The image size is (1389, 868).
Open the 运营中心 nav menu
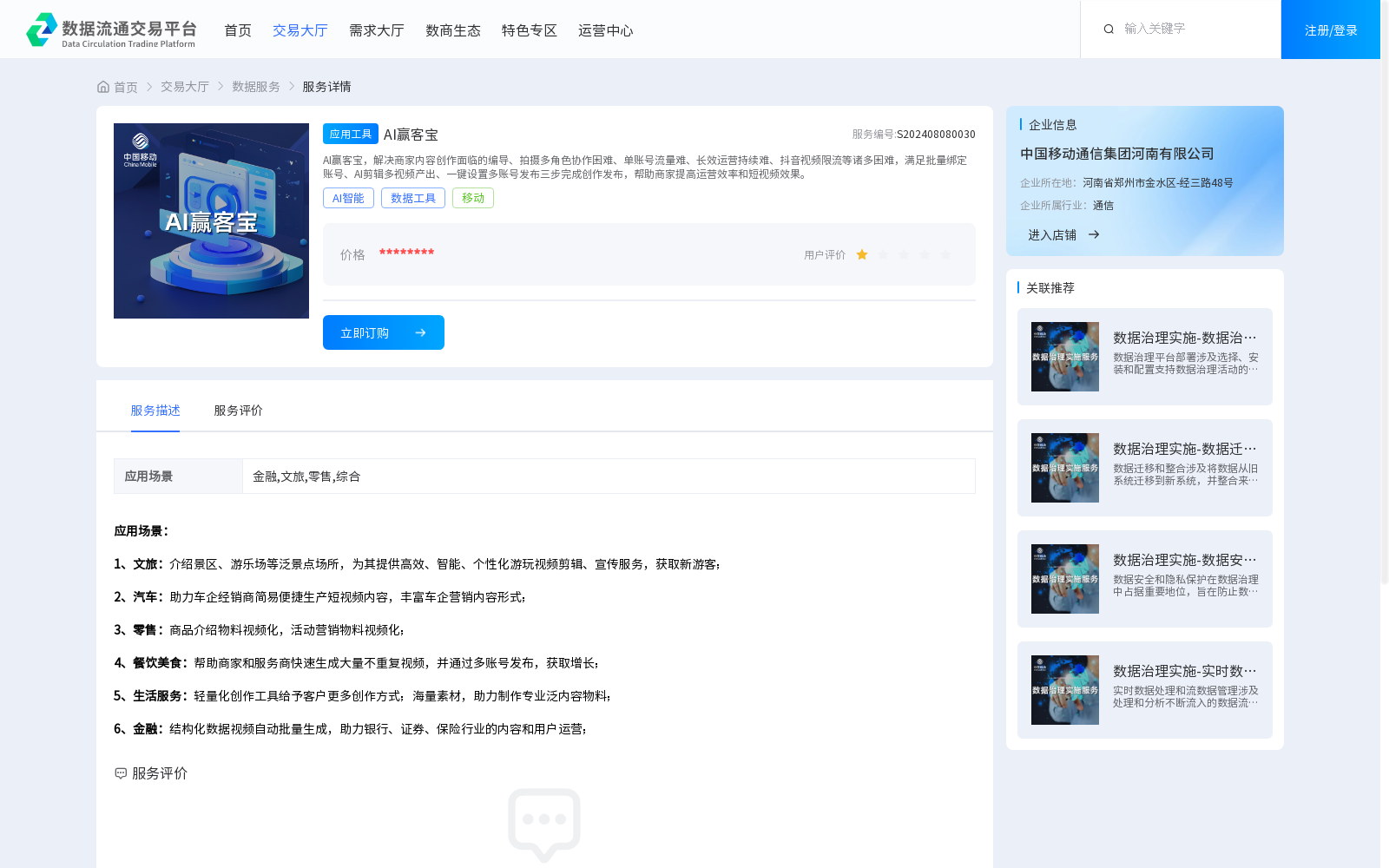[606, 30]
